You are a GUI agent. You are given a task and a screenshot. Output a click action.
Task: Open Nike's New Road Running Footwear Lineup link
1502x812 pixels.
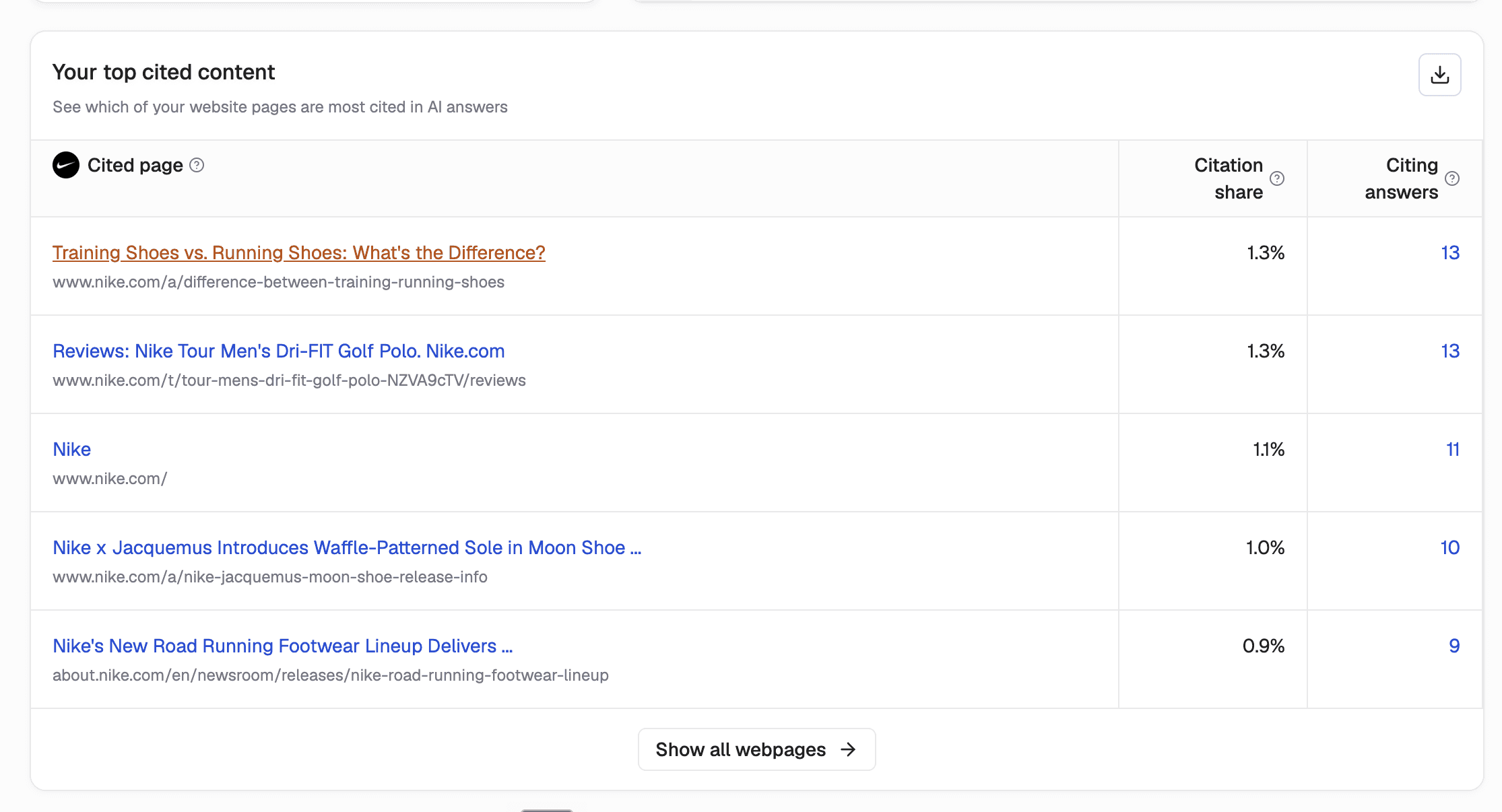283,646
